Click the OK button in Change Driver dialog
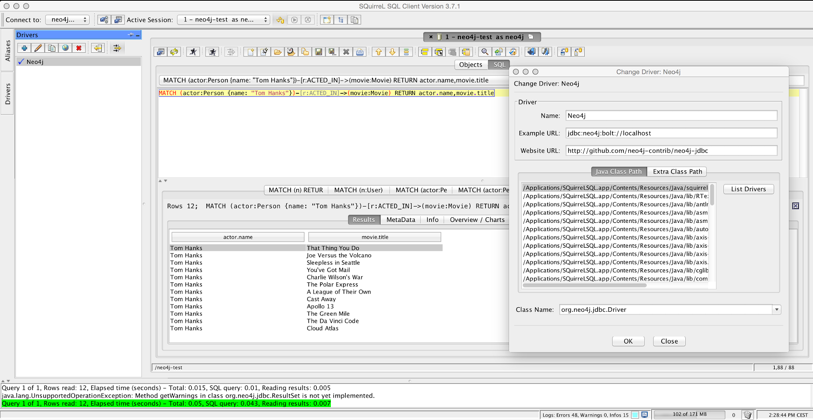The width and height of the screenshot is (813, 420). (628, 342)
